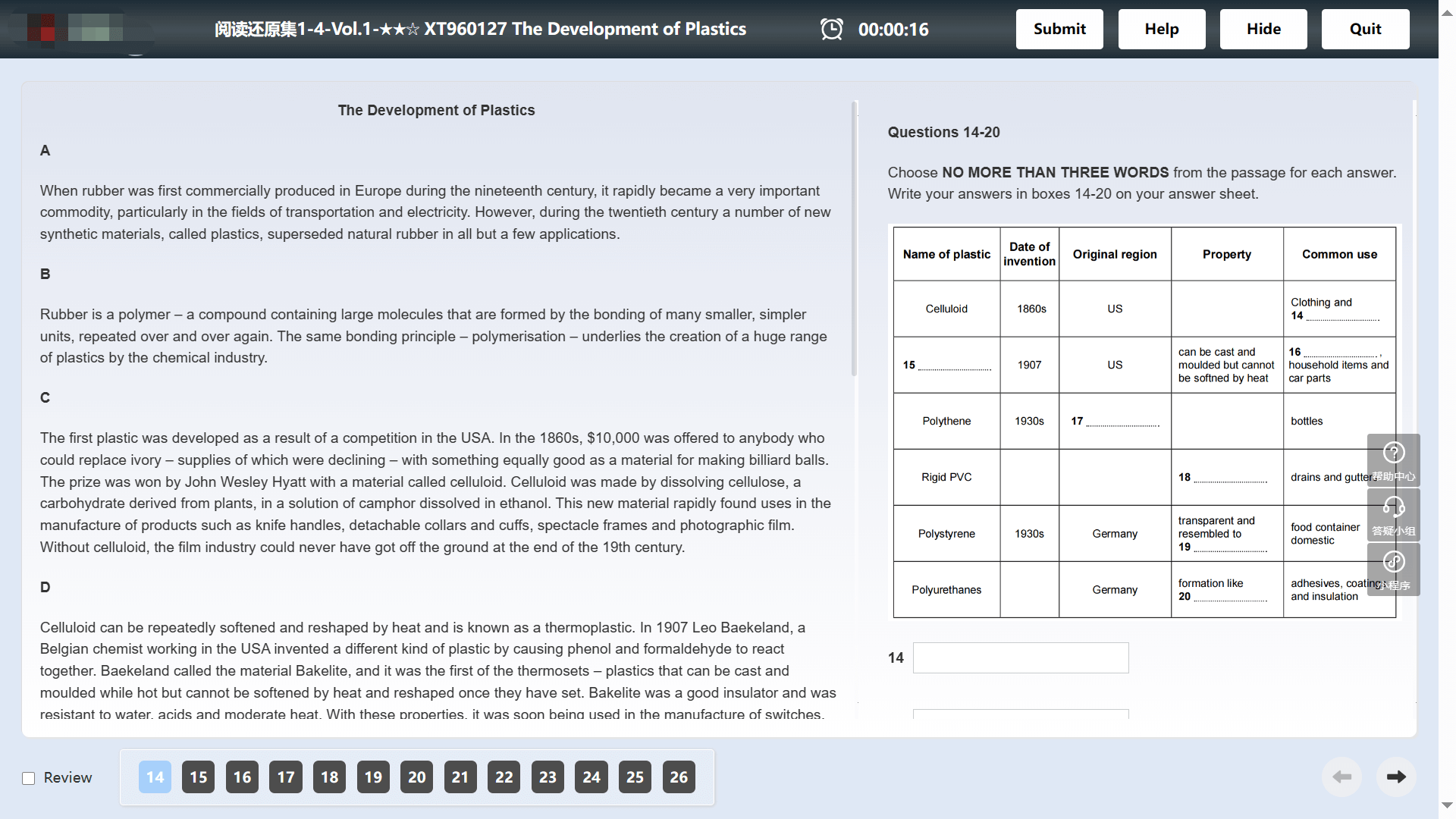
Task: Submit the test answers
Action: point(1059,29)
